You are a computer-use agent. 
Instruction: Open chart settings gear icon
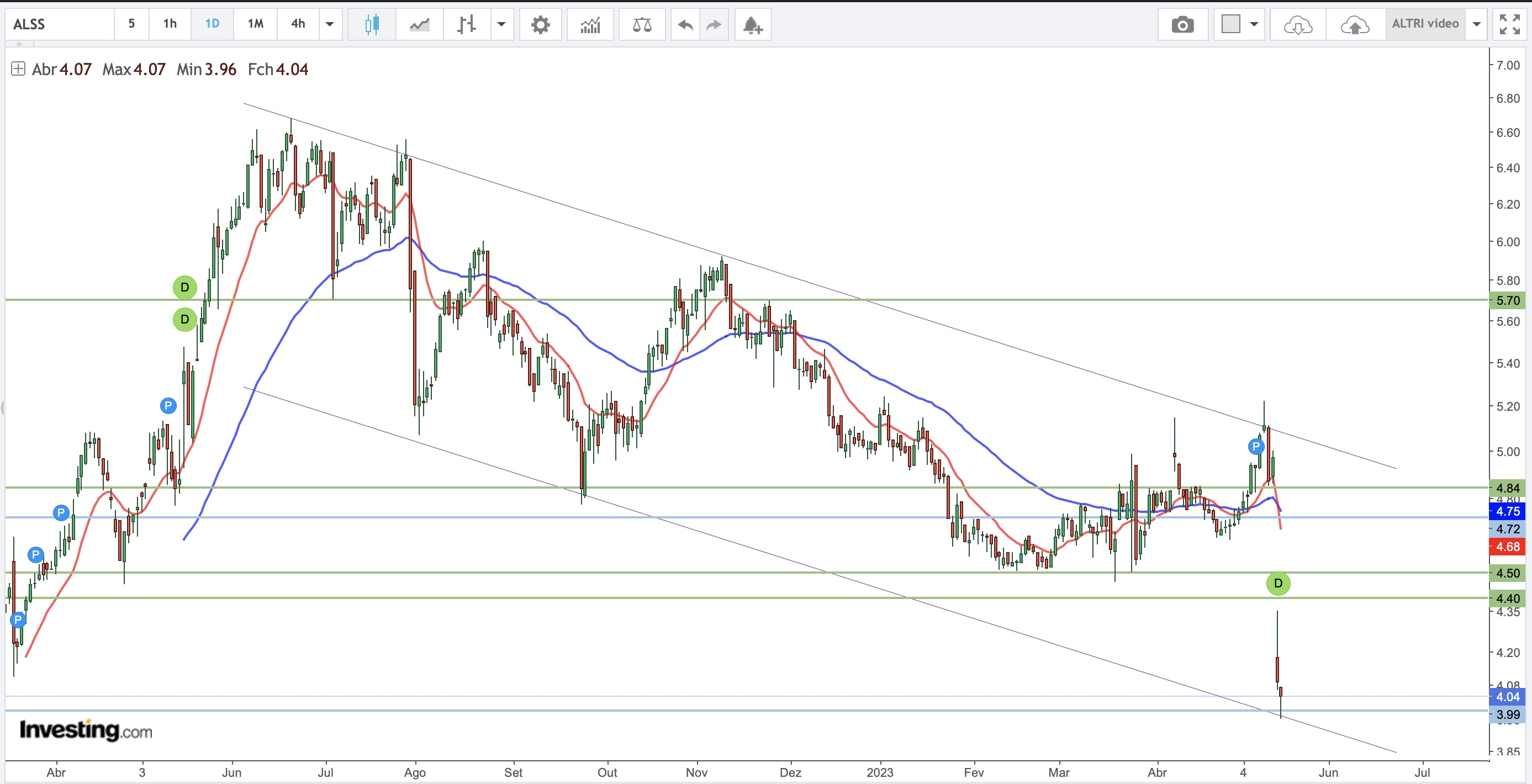540,24
